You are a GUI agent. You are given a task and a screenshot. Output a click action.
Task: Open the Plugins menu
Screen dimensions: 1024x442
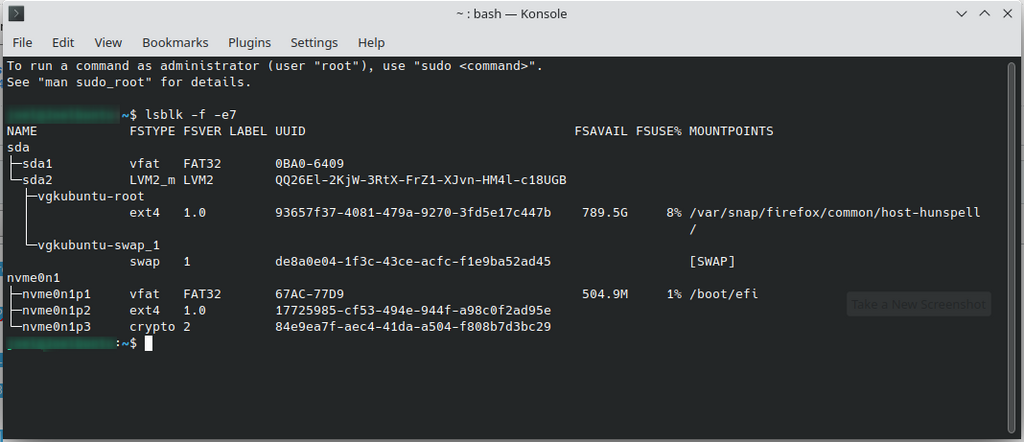coord(249,42)
